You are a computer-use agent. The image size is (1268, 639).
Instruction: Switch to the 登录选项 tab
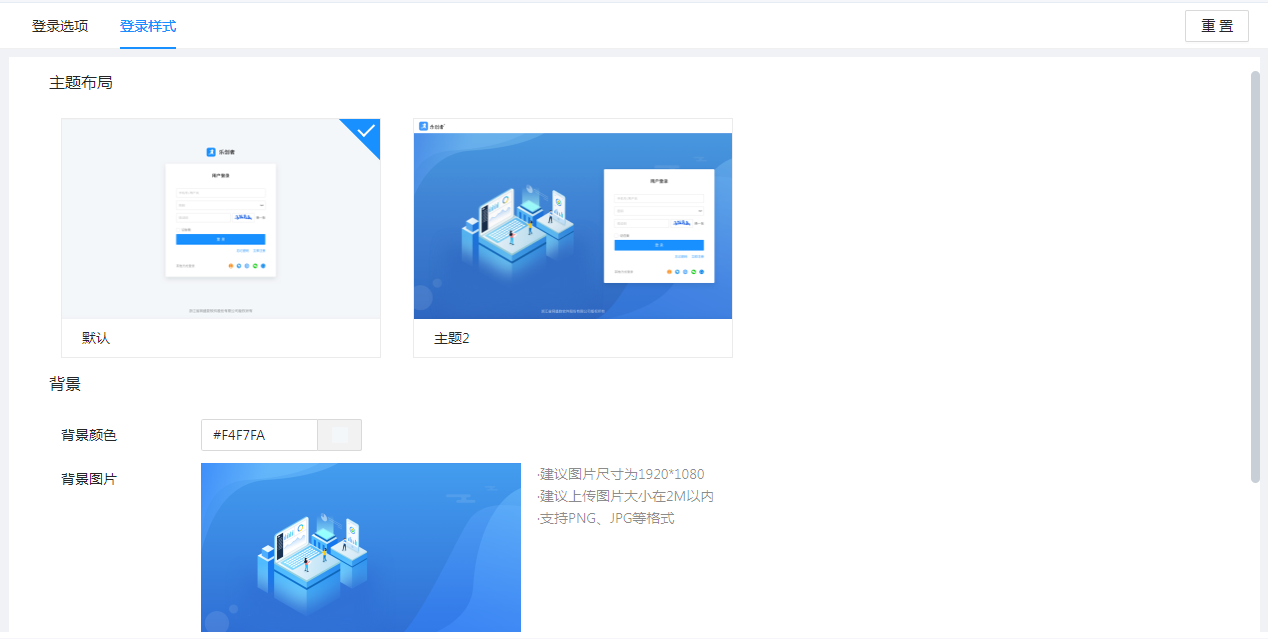tap(60, 26)
